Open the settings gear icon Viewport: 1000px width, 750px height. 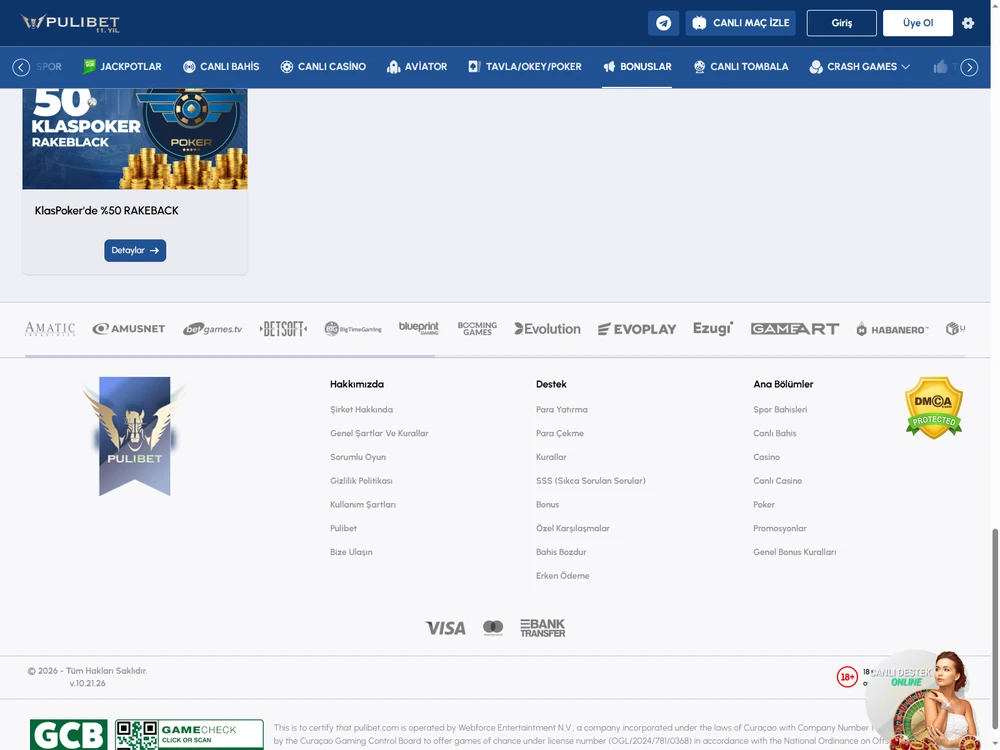click(968, 23)
